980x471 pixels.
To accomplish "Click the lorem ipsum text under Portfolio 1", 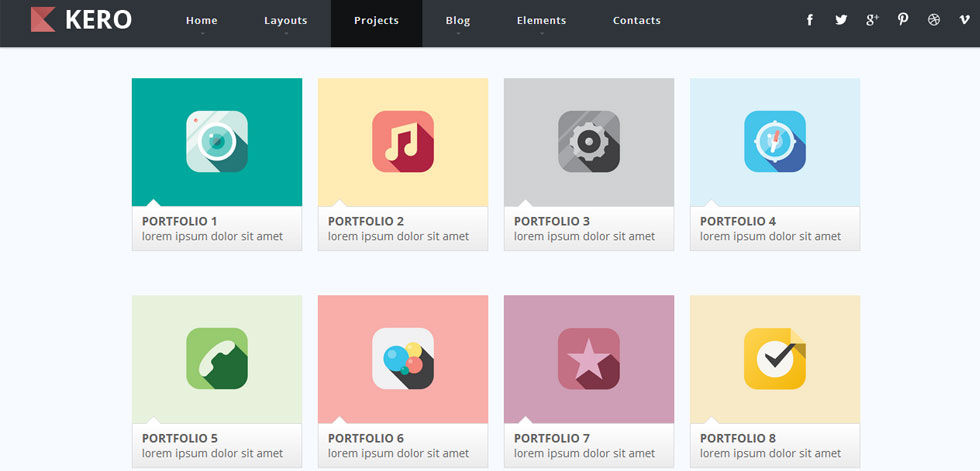I will 212,237.
